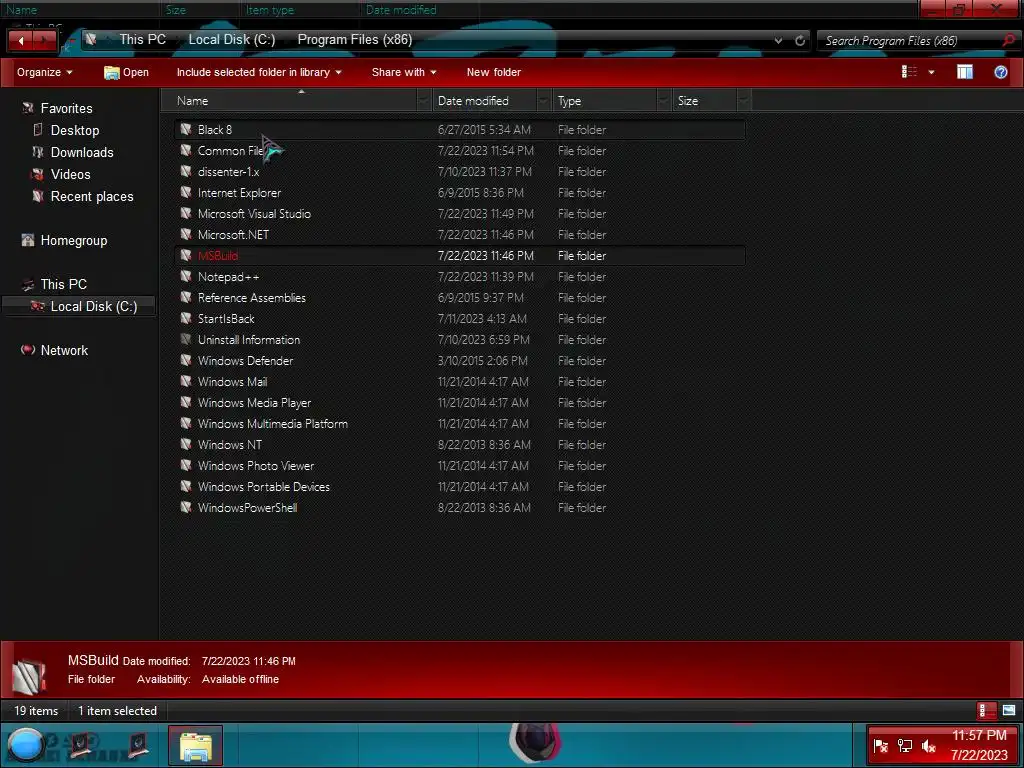Sort by the Date modified column header
The height and width of the screenshot is (768, 1024).
[x=483, y=101]
